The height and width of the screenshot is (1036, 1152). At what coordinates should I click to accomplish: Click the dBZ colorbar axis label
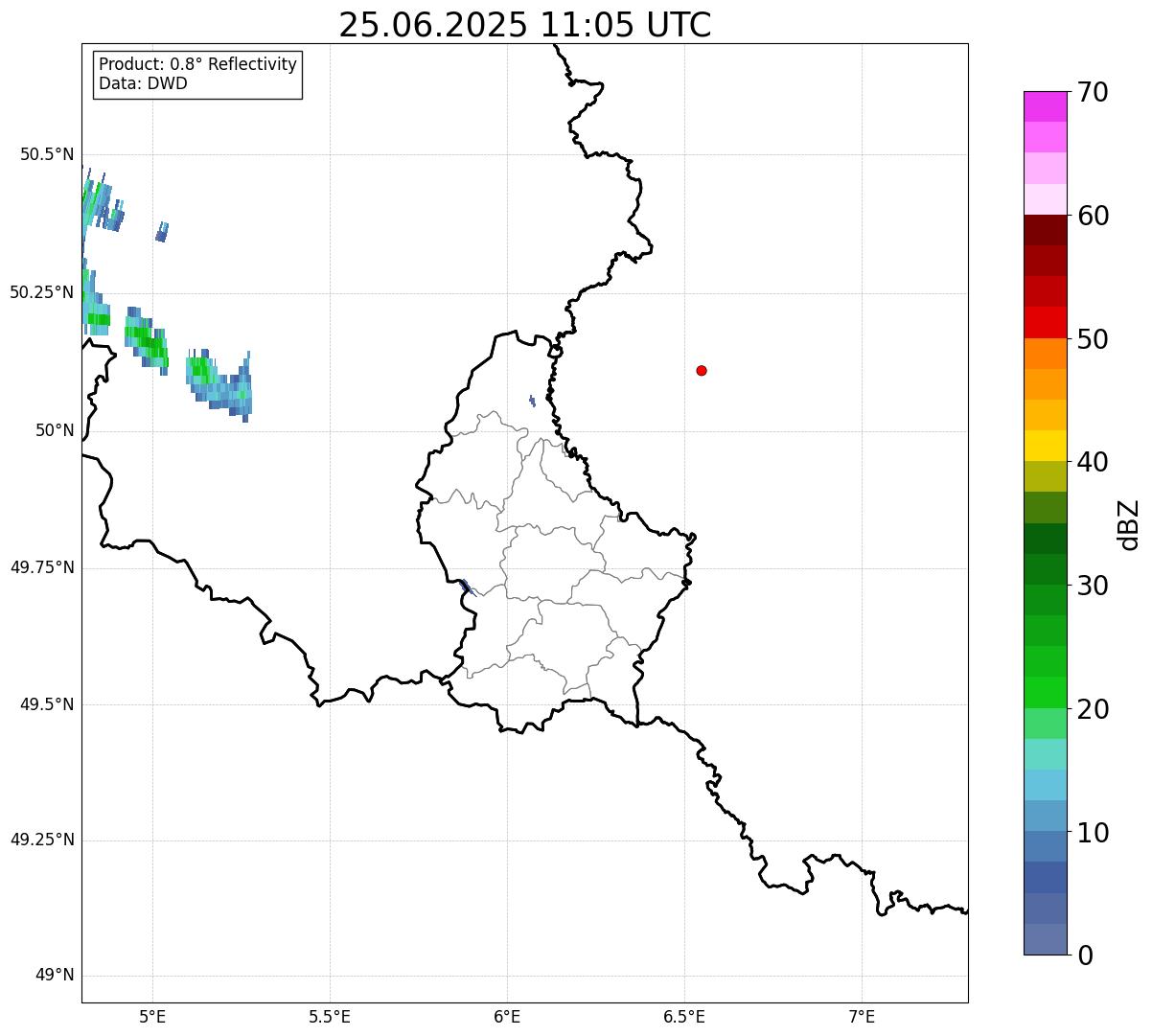coord(1129,524)
